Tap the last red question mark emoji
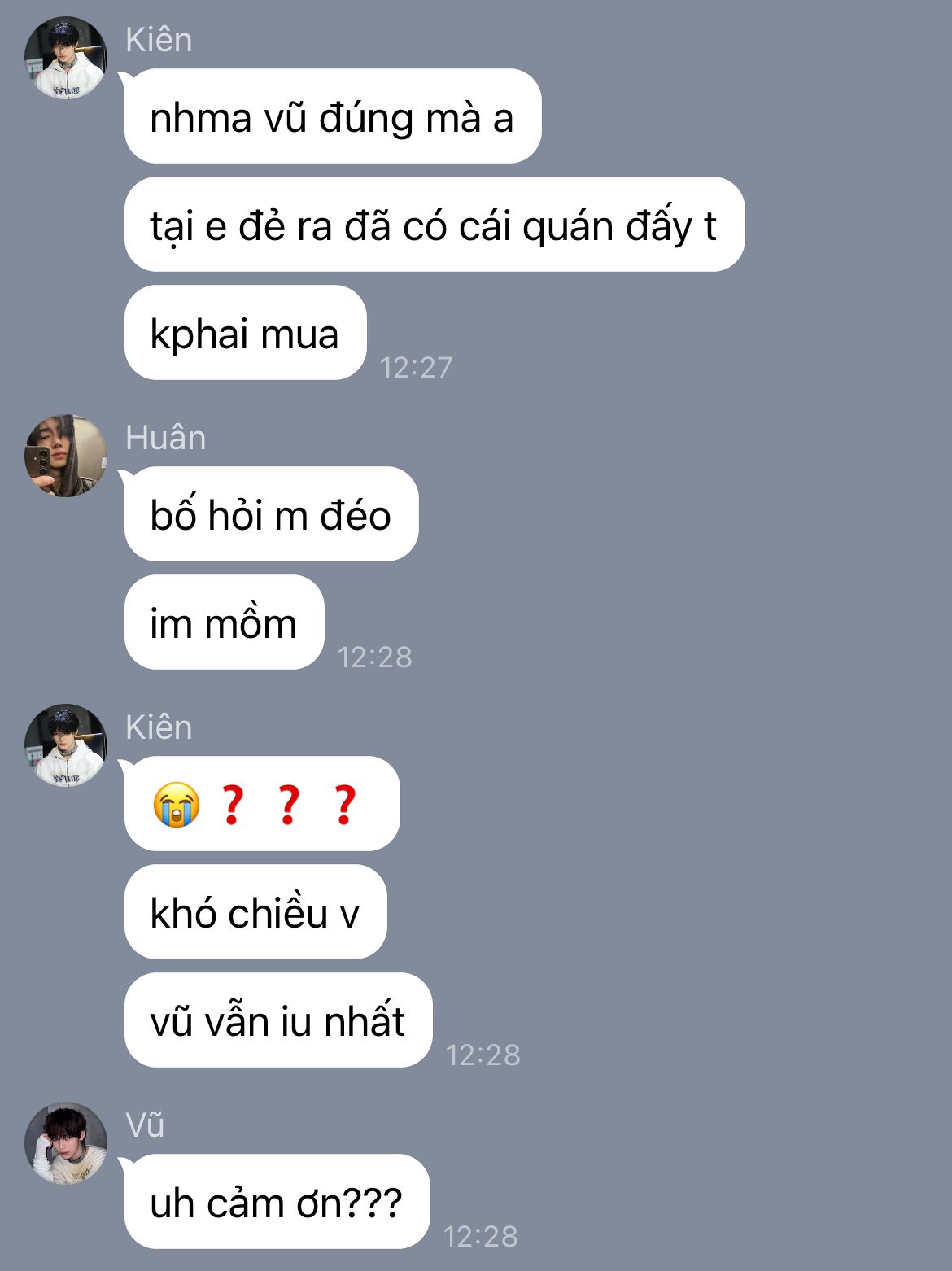This screenshot has width=952, height=1271. point(345,804)
